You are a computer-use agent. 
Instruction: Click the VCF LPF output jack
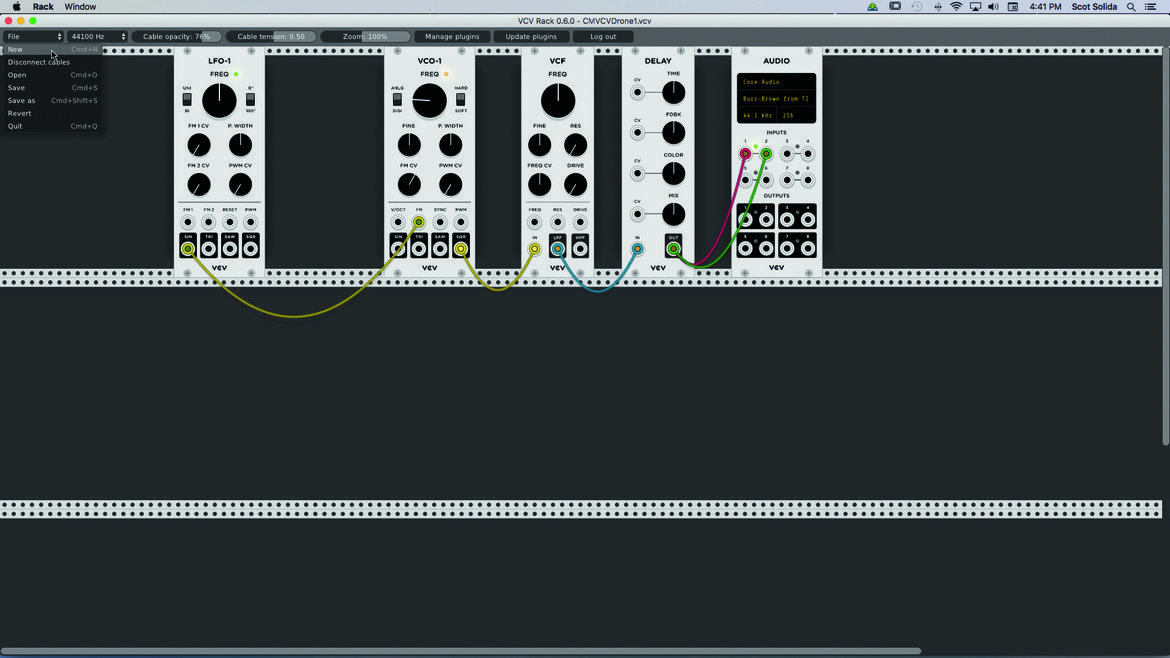(557, 248)
